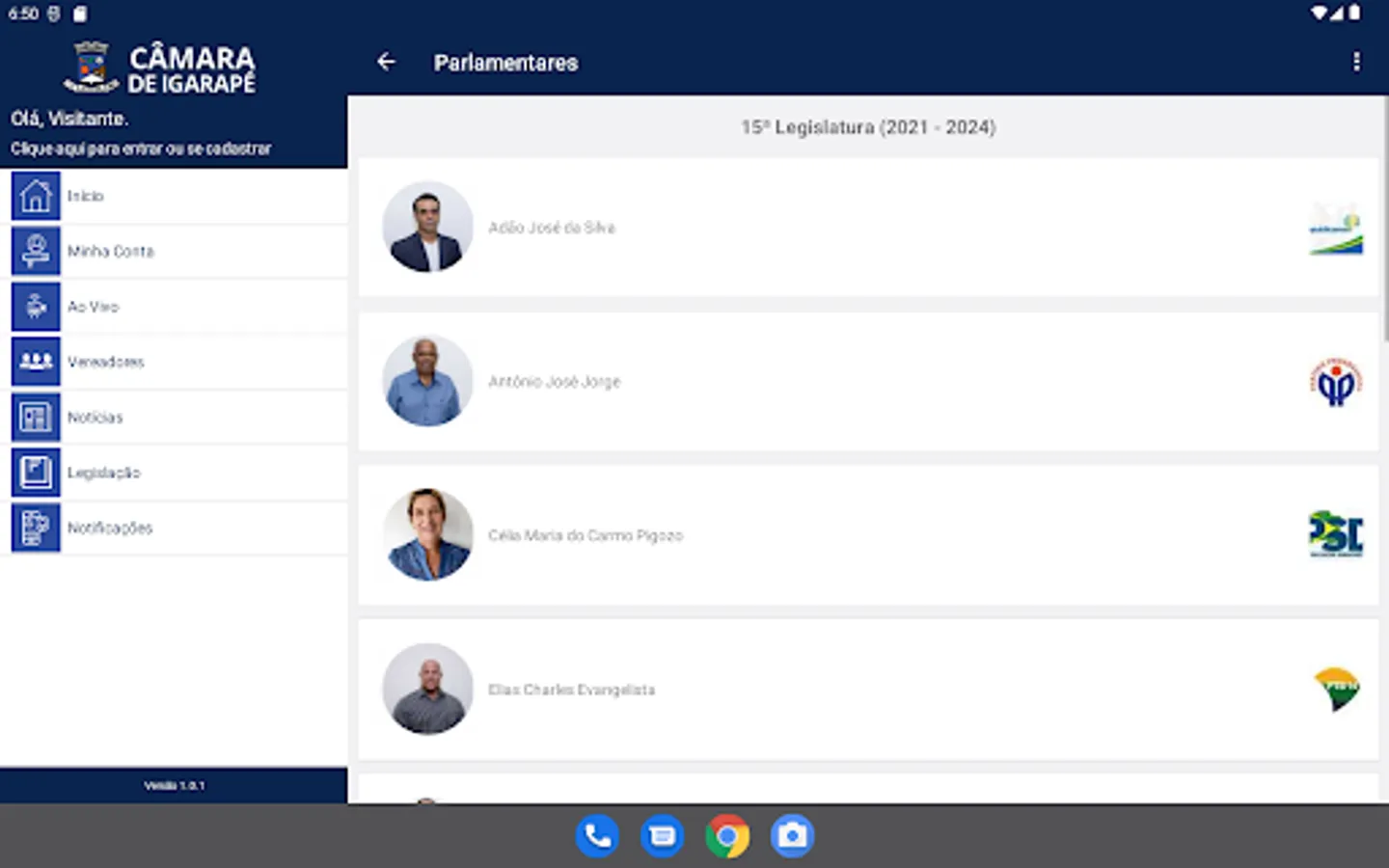Open photo of Antônio José Jorge
The height and width of the screenshot is (868, 1389).
coord(427,381)
